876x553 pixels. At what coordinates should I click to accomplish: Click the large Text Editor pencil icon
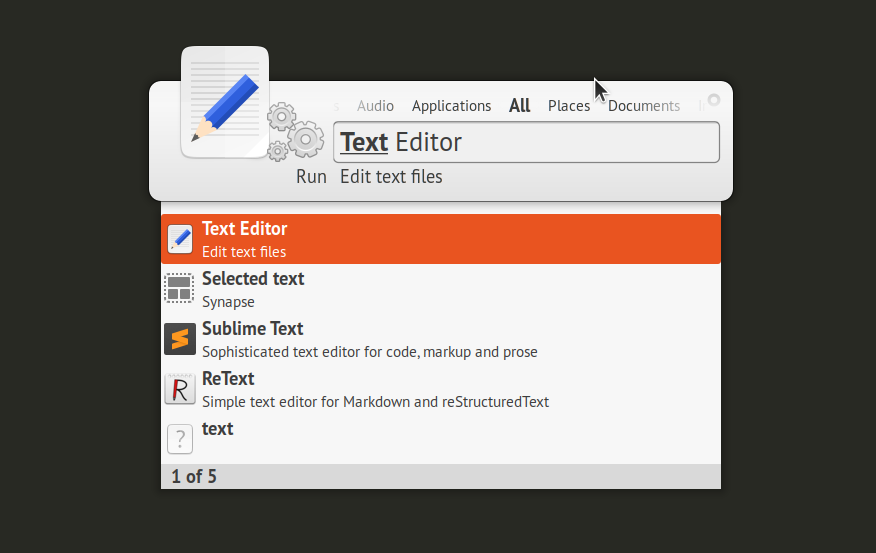click(x=225, y=102)
